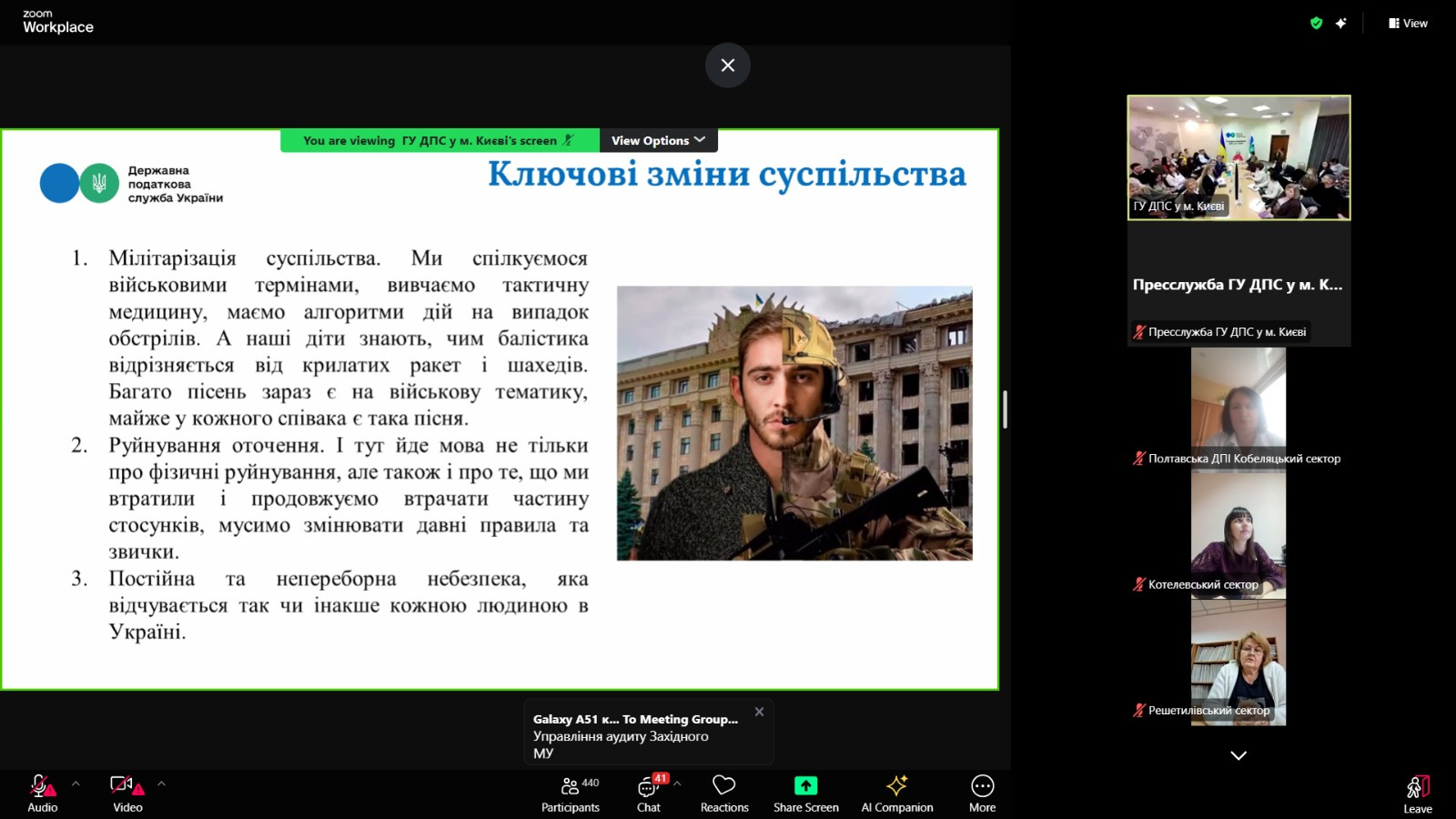
Task: Click the green encryption shield icon
Action: [1316, 24]
